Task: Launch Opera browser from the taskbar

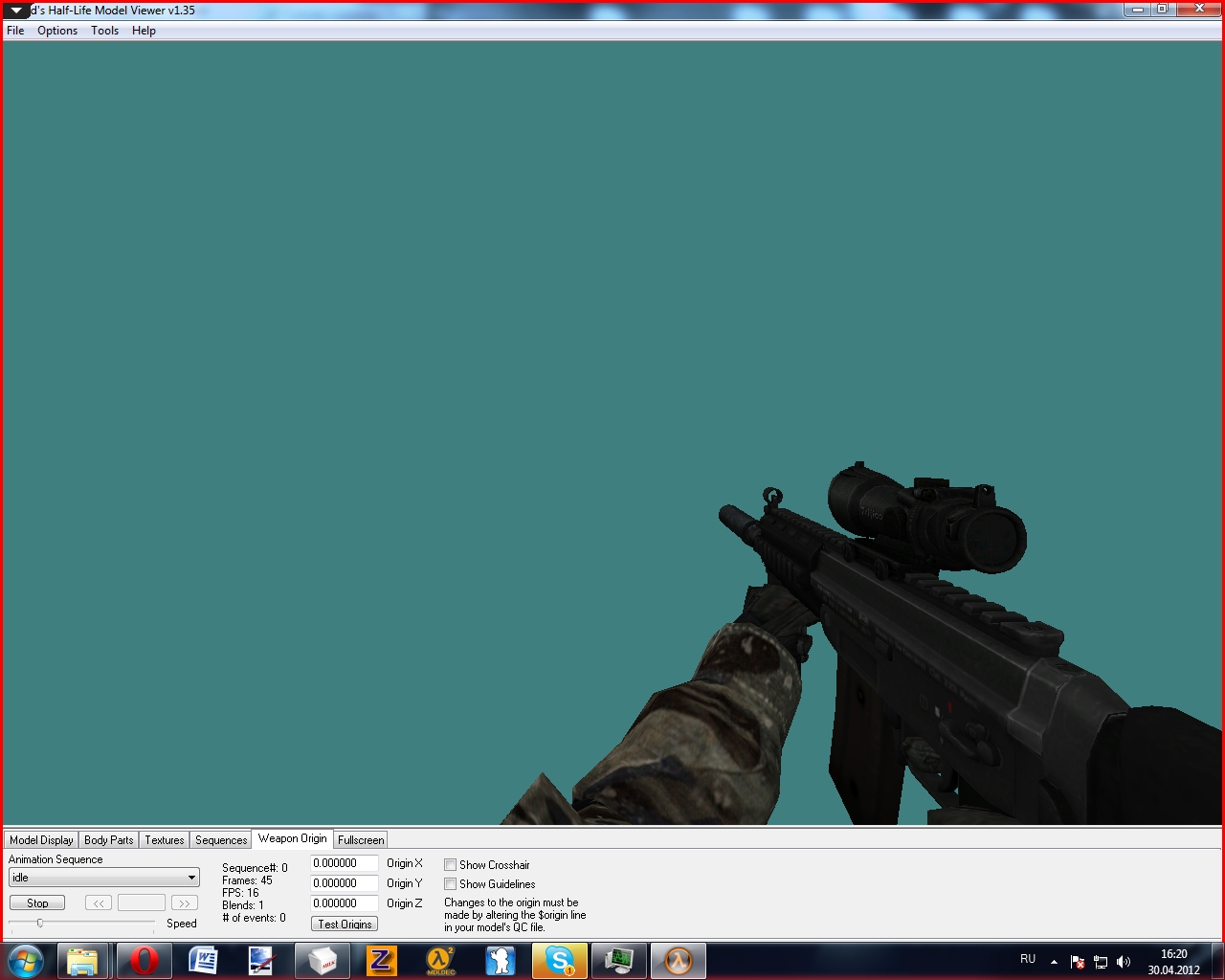Action: click(145, 960)
